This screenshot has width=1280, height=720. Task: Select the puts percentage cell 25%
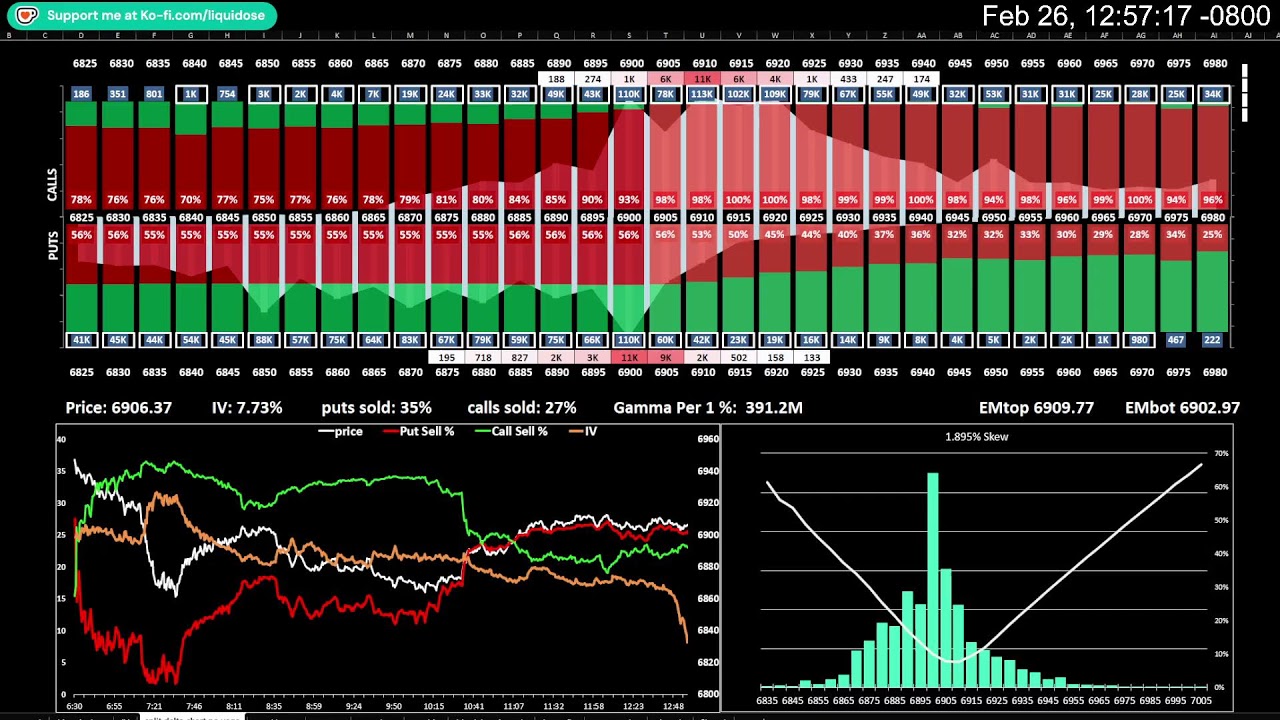coord(1213,235)
